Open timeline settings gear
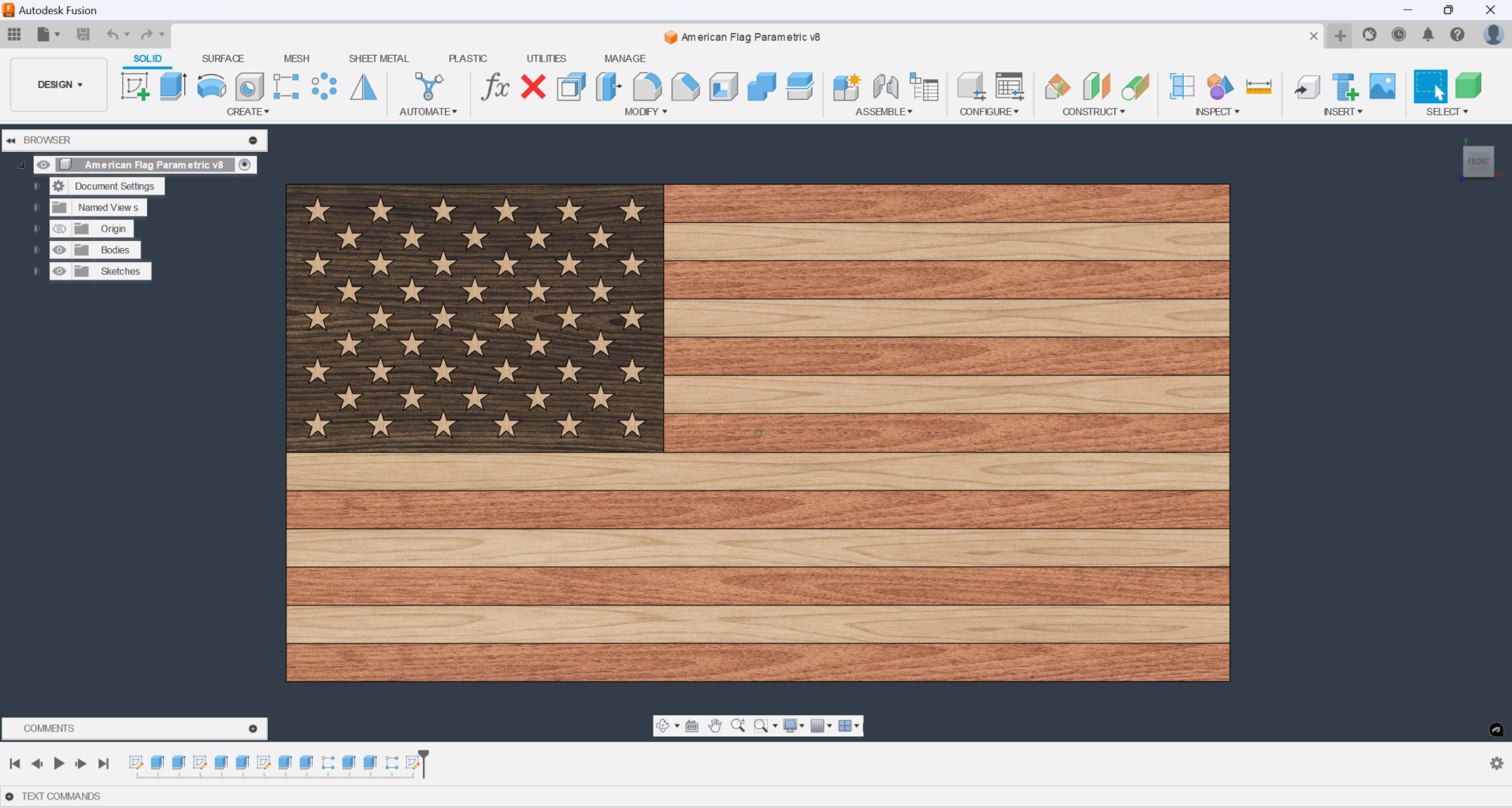This screenshot has height=808, width=1512. pyautogui.click(x=1496, y=763)
